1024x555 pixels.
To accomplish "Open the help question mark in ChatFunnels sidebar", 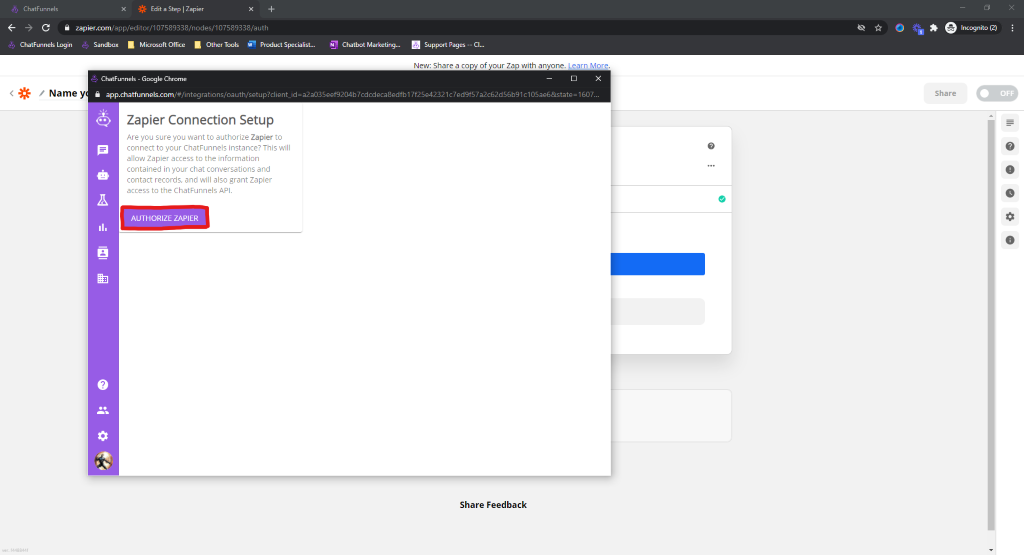I will (x=103, y=385).
